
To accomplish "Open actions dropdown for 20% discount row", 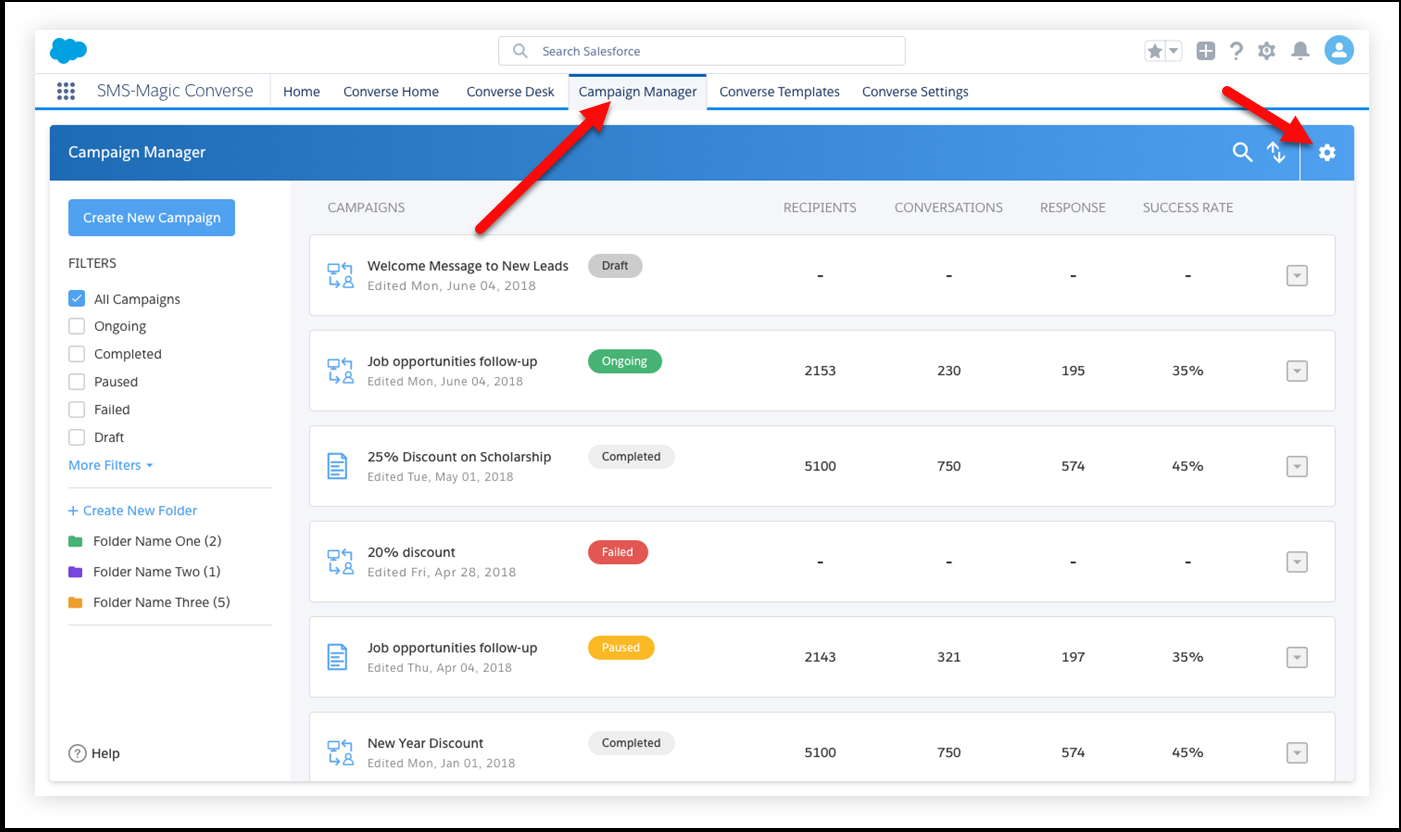I will pos(1297,562).
